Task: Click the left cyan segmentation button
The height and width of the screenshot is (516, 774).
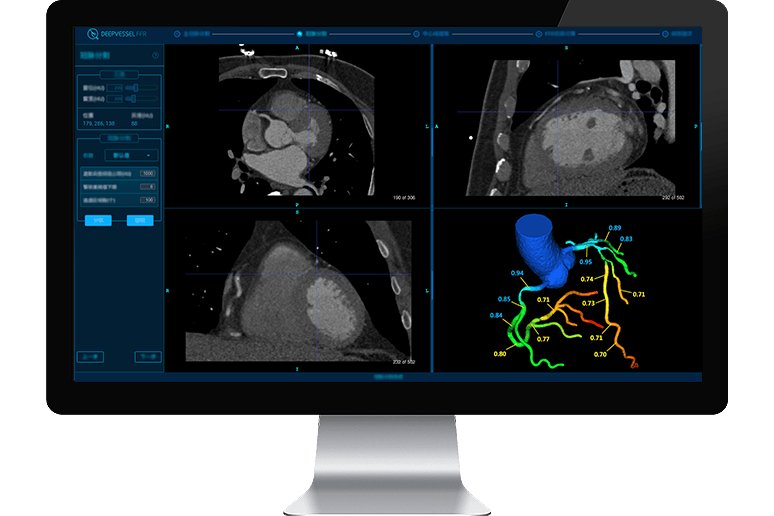Action: 98,220
